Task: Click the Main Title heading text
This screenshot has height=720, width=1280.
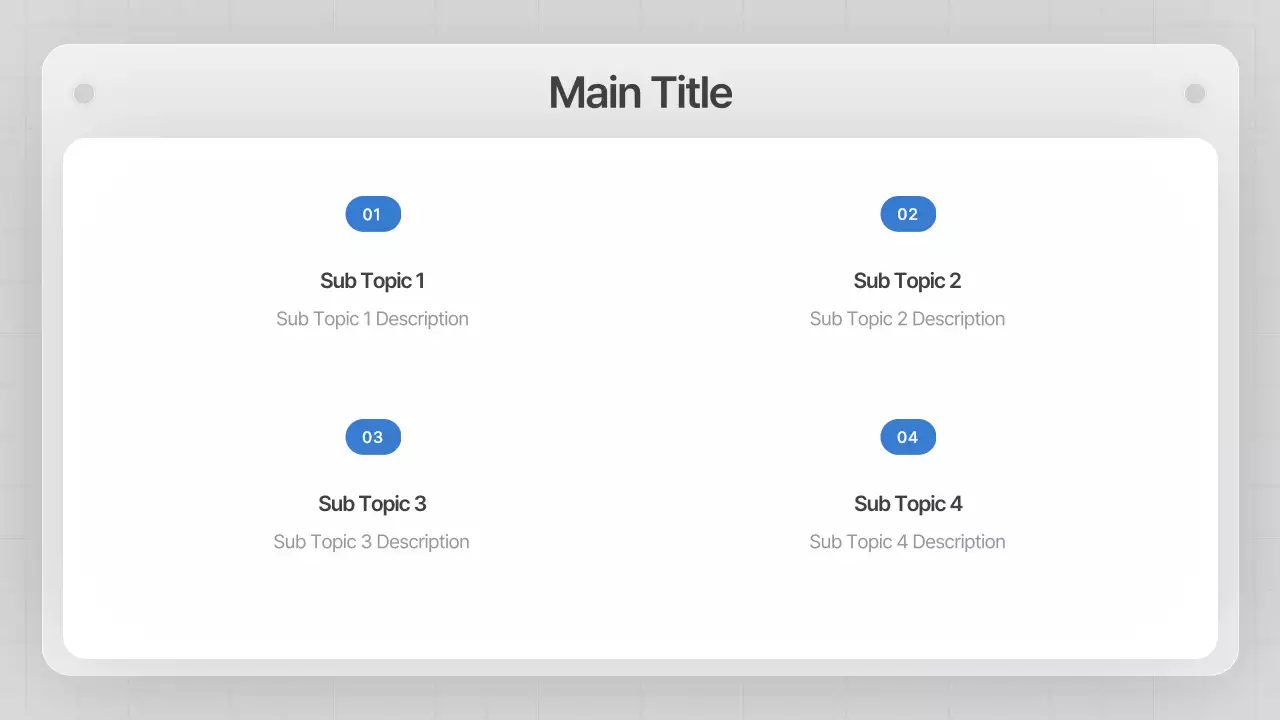Action: click(640, 92)
